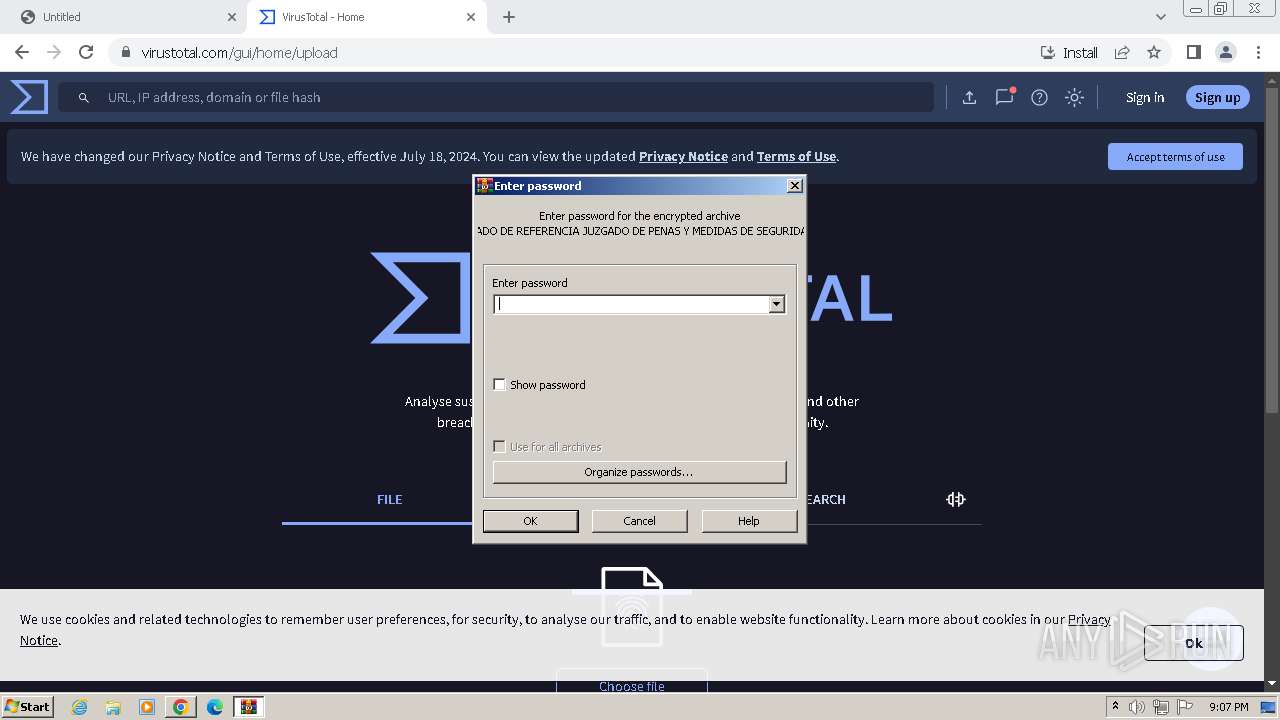Open File Explorer from the taskbar

(x=113, y=707)
